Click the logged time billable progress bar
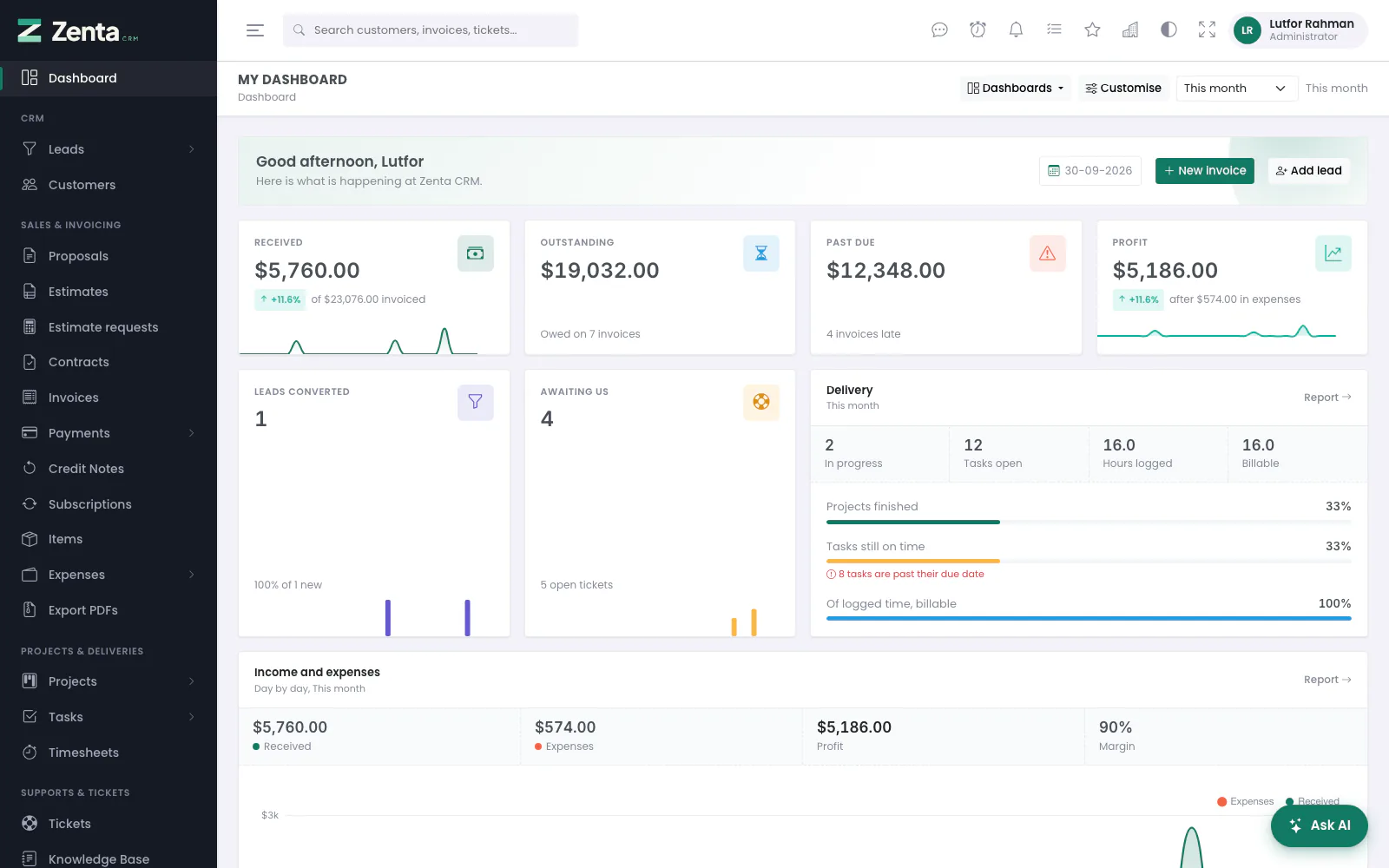The height and width of the screenshot is (868, 1389). point(1089,619)
